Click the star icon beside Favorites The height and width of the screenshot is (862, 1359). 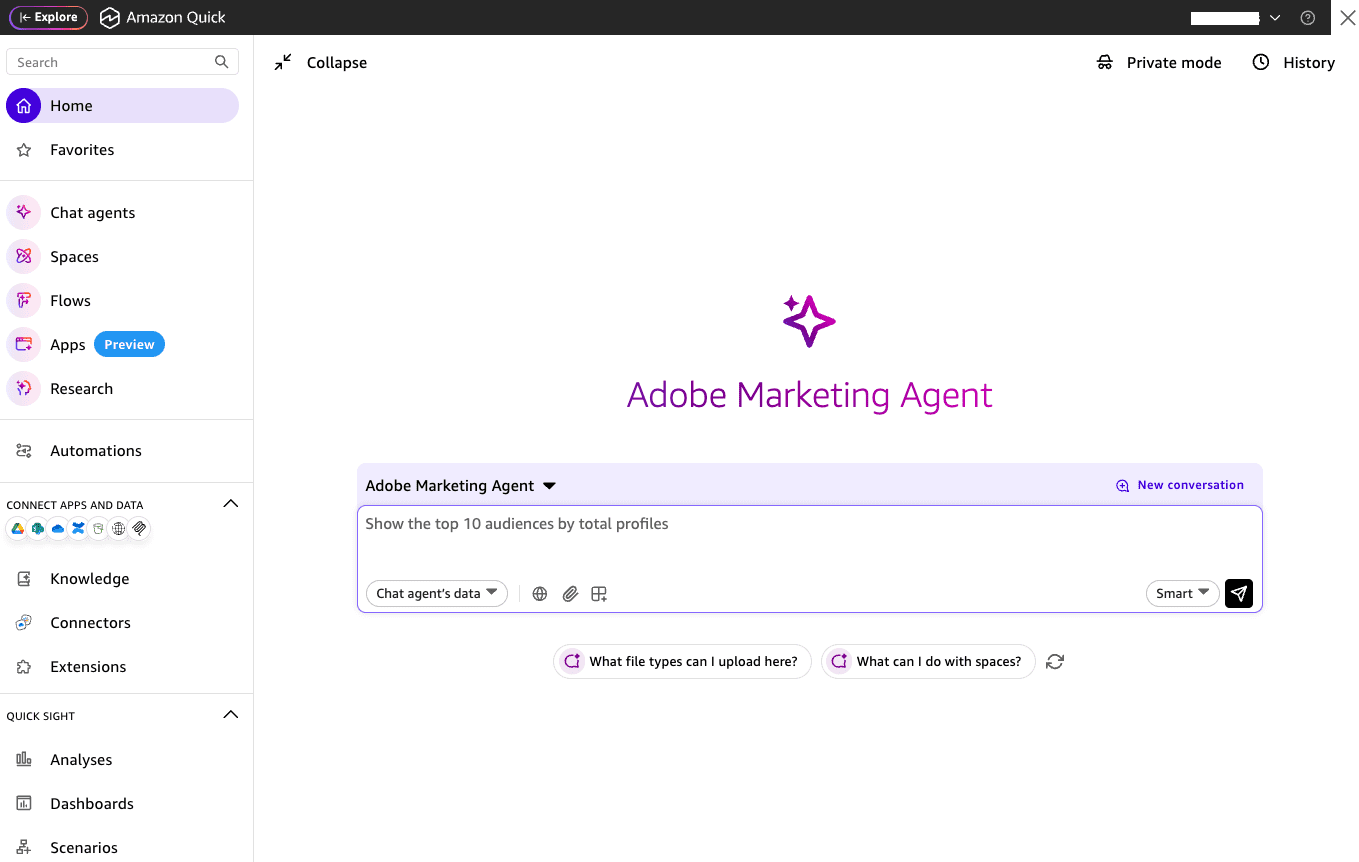(24, 150)
